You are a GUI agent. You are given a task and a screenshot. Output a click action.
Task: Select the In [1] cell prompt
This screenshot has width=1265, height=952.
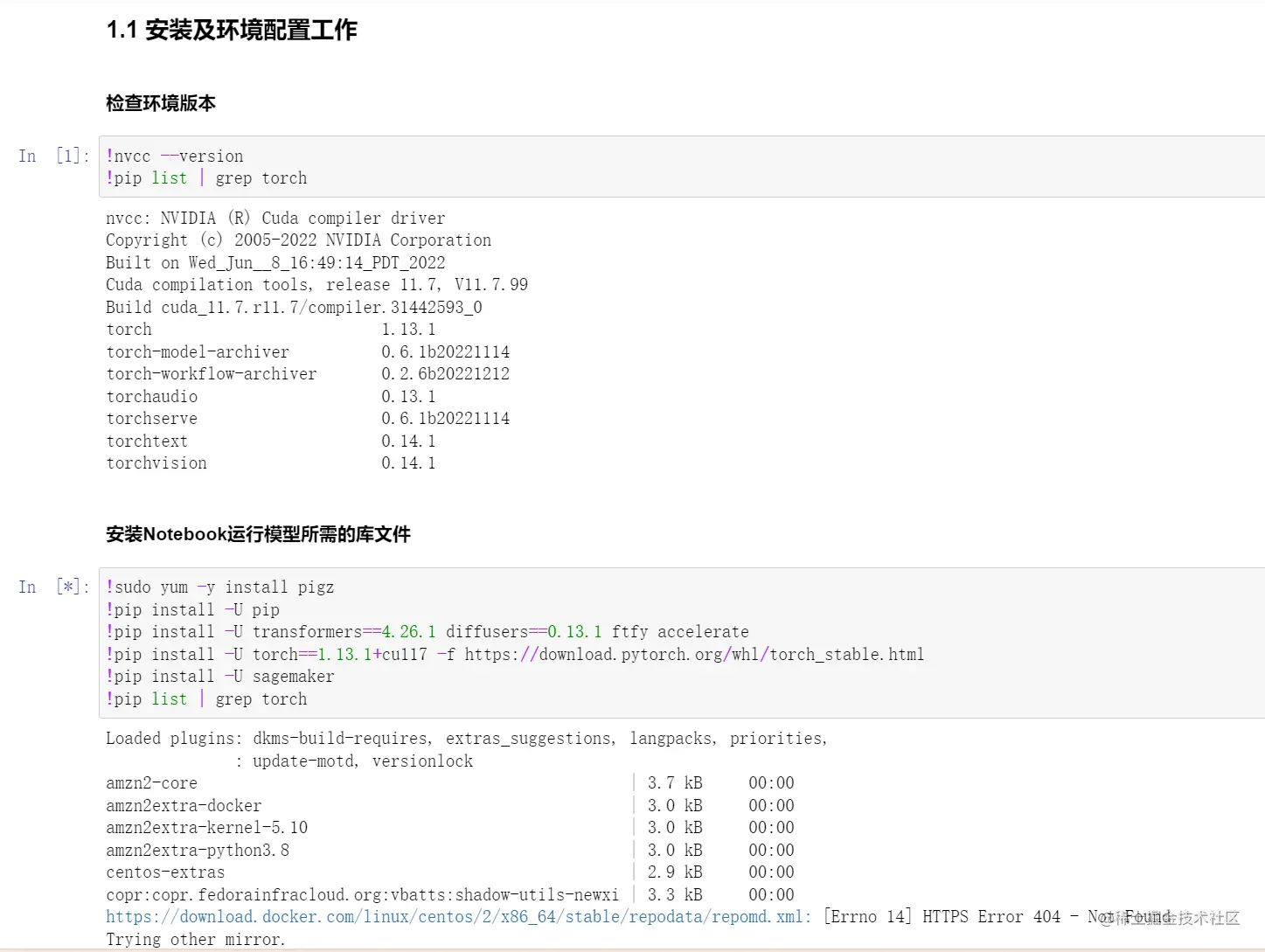point(54,156)
